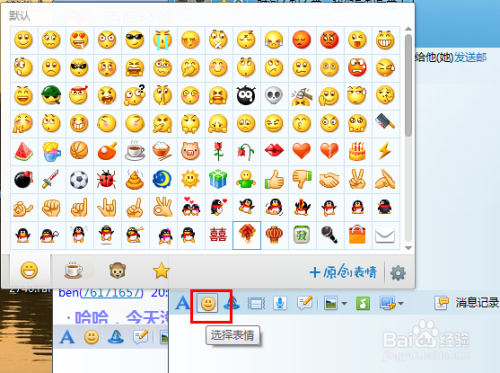Insert the thumbs up emoji
The image size is (500, 373).
274,180
